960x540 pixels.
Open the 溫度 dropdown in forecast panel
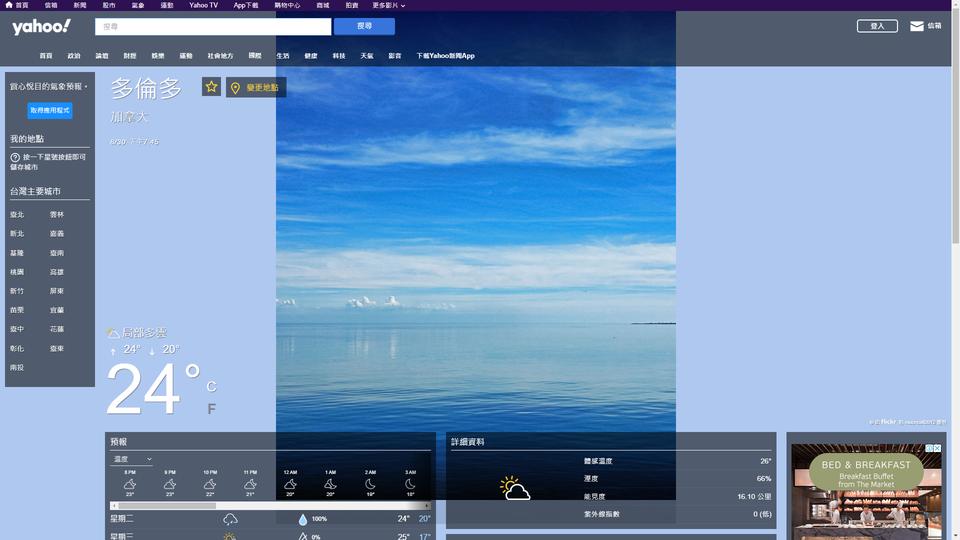[x=132, y=459]
